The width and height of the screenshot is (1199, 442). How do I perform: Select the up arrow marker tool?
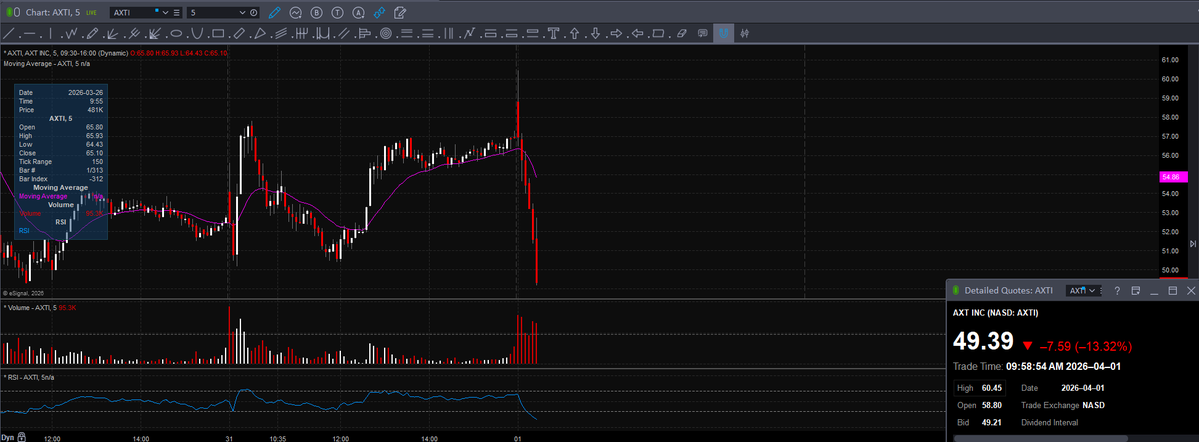click(x=574, y=34)
